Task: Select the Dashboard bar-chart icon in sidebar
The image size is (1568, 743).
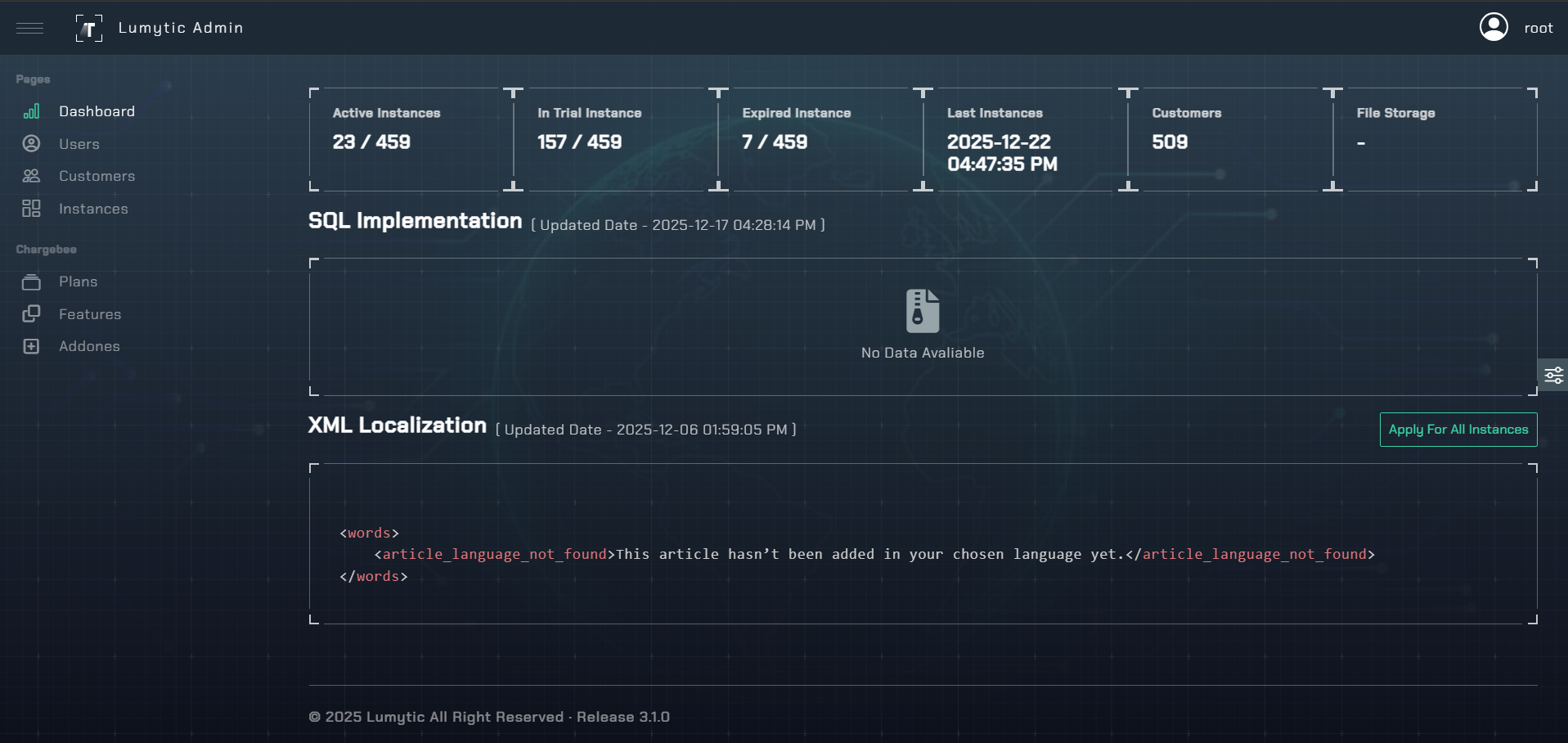Action: (31, 111)
